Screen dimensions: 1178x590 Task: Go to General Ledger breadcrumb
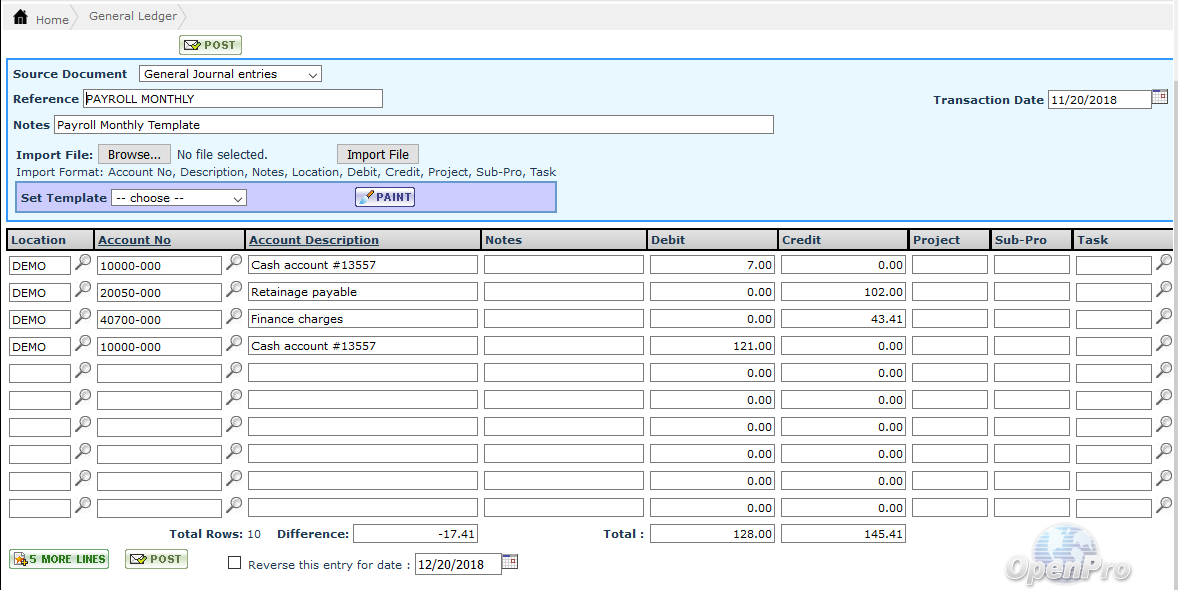(132, 17)
